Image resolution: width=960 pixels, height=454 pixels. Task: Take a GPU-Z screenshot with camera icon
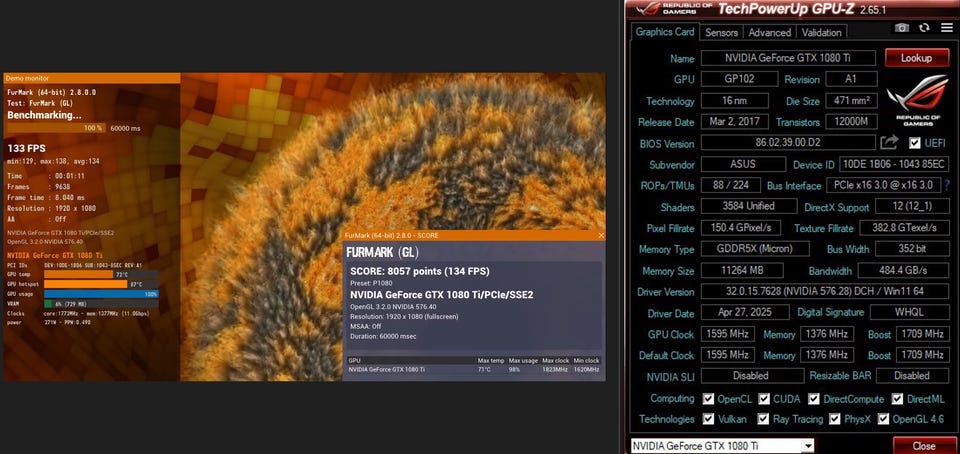coord(901,28)
